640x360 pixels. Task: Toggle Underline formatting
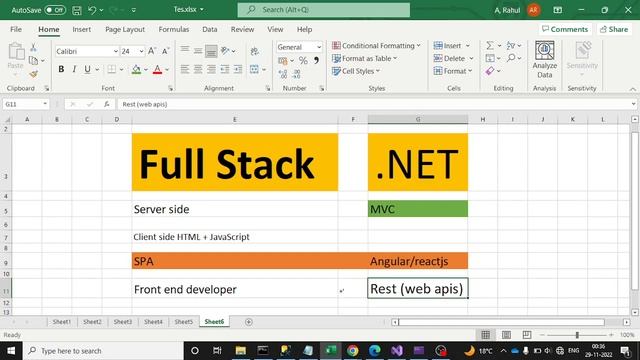(87, 69)
